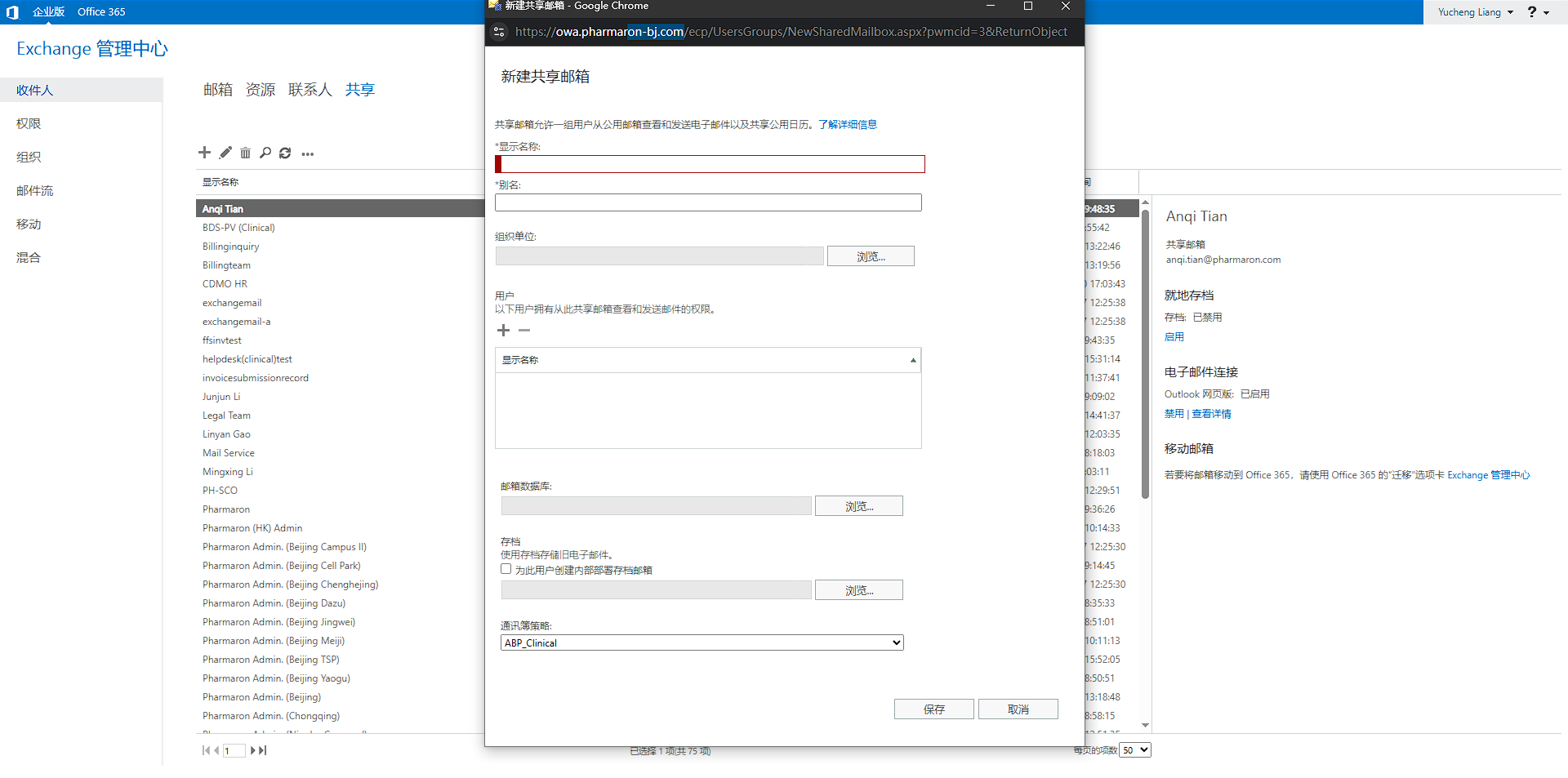Viewport: 1568px width, 778px height.
Task: Click the scroll down arrow of mailbox list
Action: coord(1145,726)
